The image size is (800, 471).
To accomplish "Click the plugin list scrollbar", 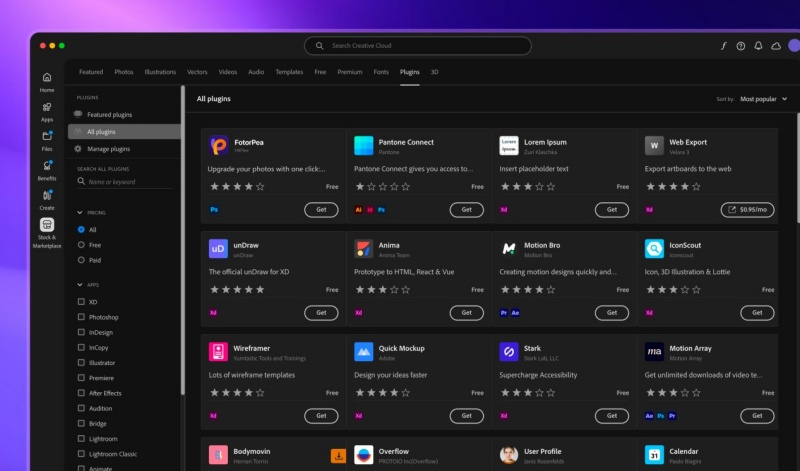I will click(798, 168).
